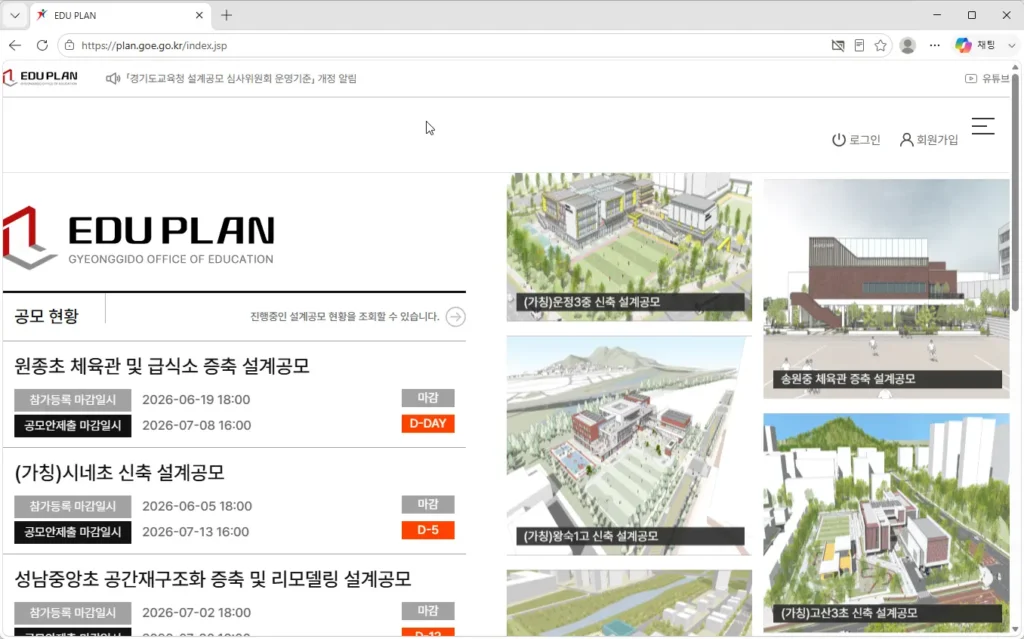
Task: Click arrow circle to view 공모 현황
Action: 455,317
